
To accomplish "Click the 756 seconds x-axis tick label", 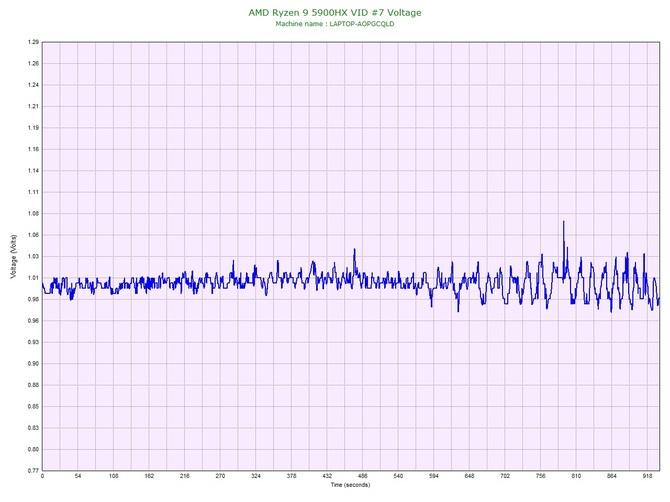I will click(541, 476).
